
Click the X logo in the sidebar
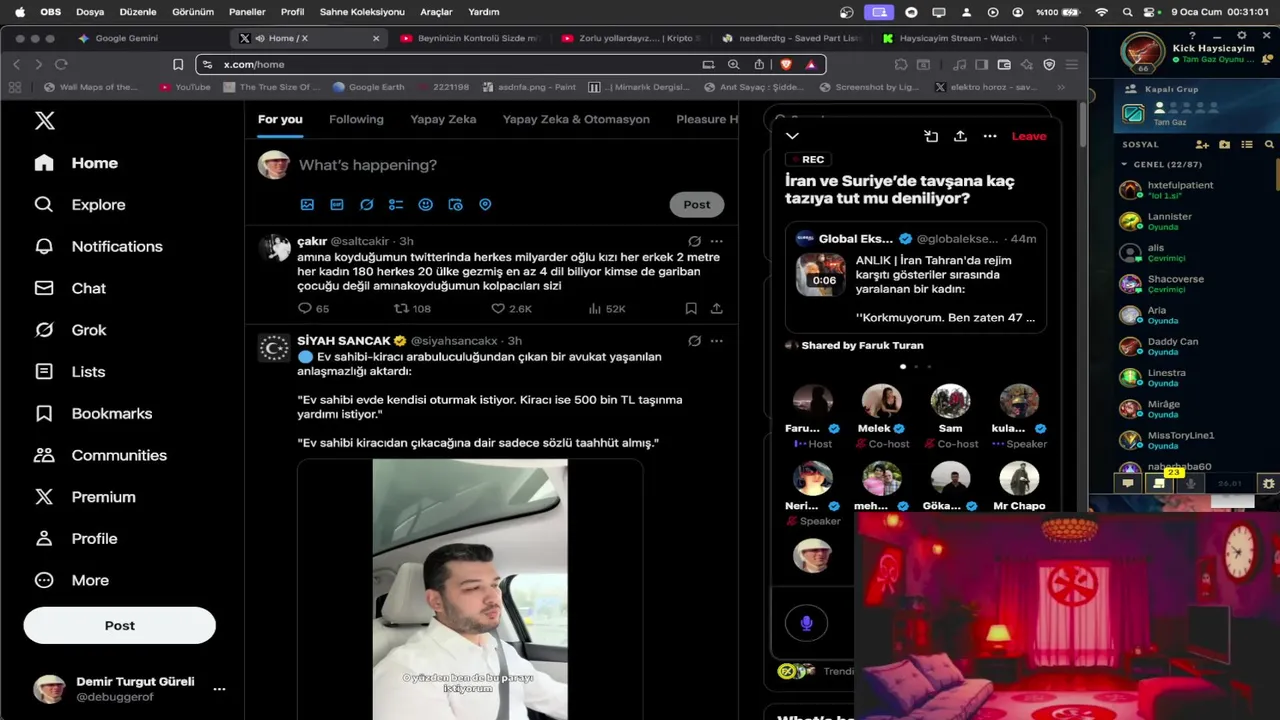(x=44, y=121)
